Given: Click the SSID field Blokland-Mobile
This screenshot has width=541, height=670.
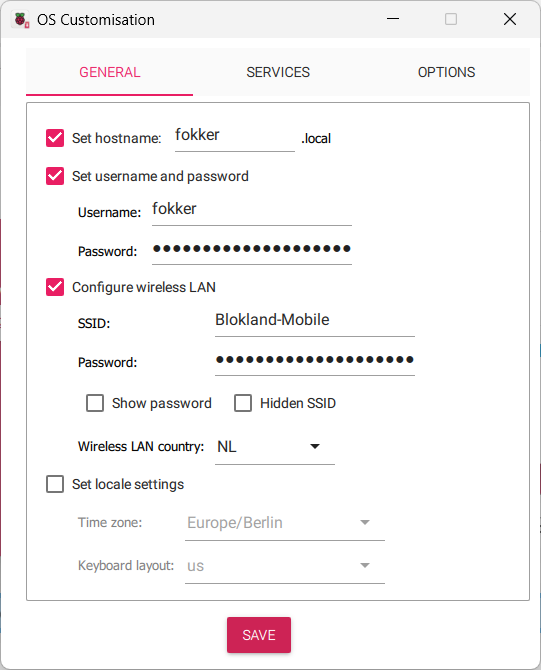Looking at the screenshot, I should click(315, 321).
